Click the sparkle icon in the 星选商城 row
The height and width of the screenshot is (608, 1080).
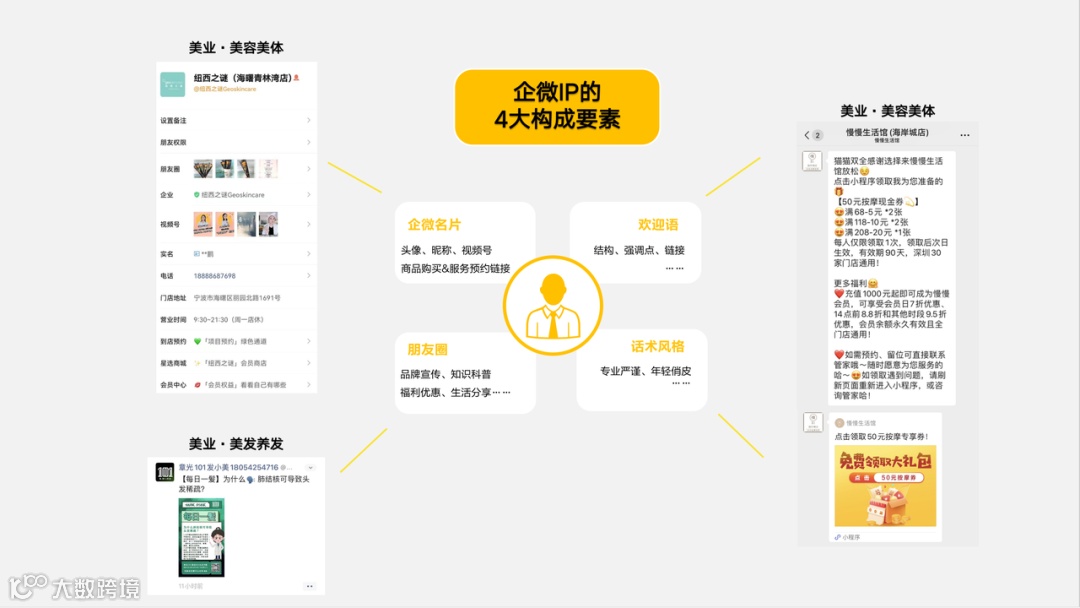click(197, 363)
